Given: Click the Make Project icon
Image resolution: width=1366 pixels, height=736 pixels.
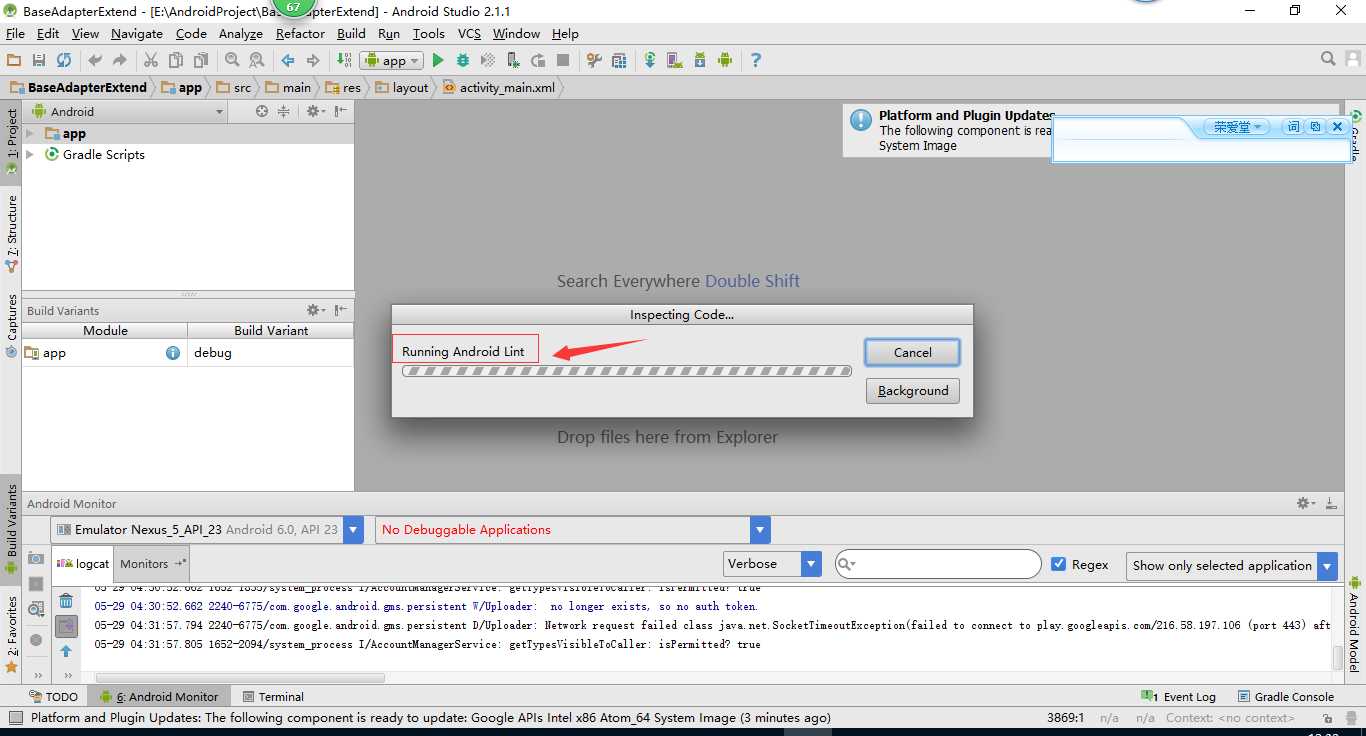Looking at the screenshot, I should coord(344,61).
